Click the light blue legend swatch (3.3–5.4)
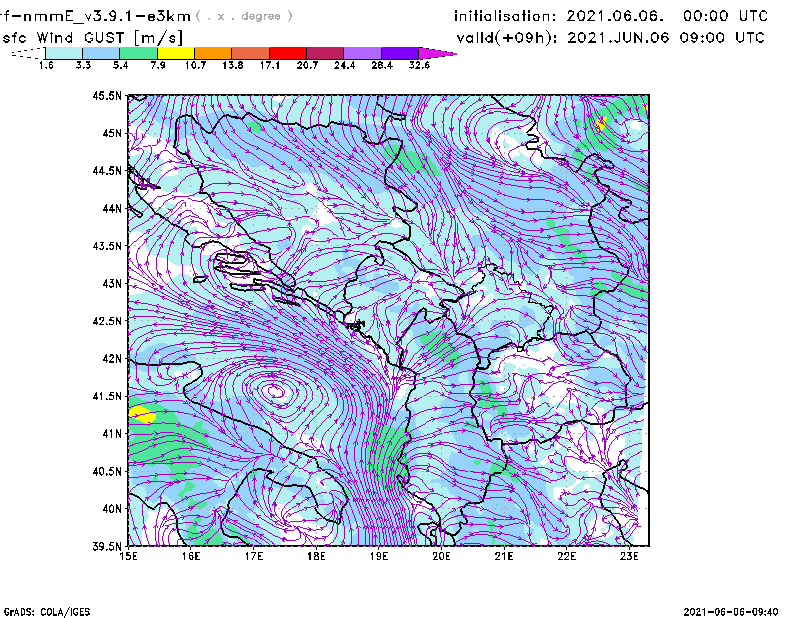The height and width of the screenshot is (618, 800). click(101, 53)
